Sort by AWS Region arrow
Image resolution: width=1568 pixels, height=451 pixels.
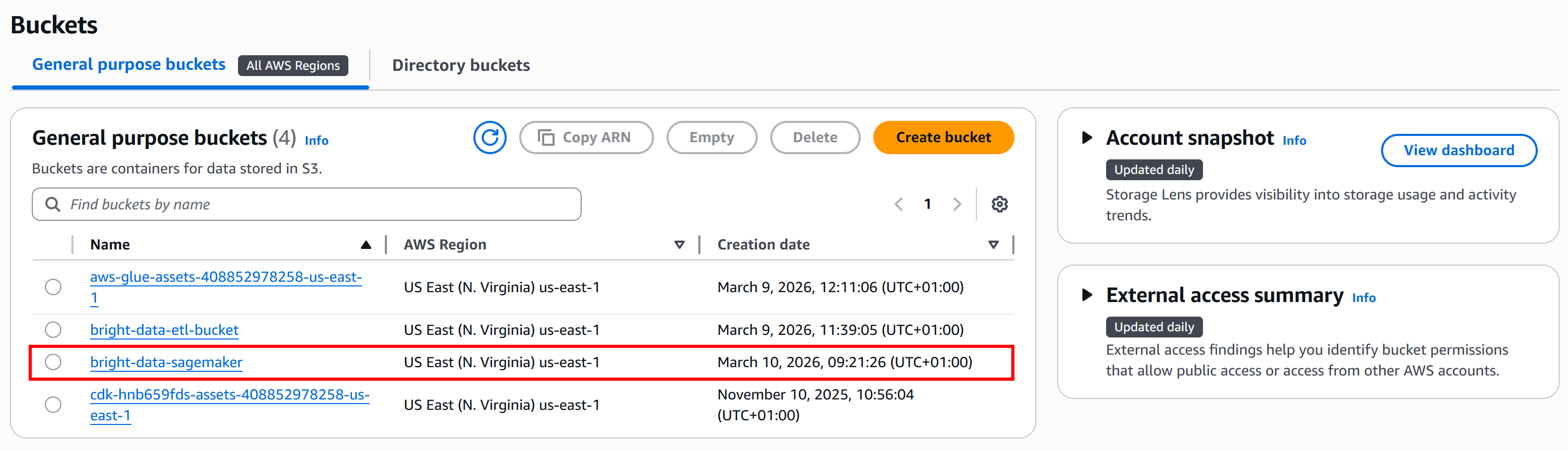pos(679,245)
